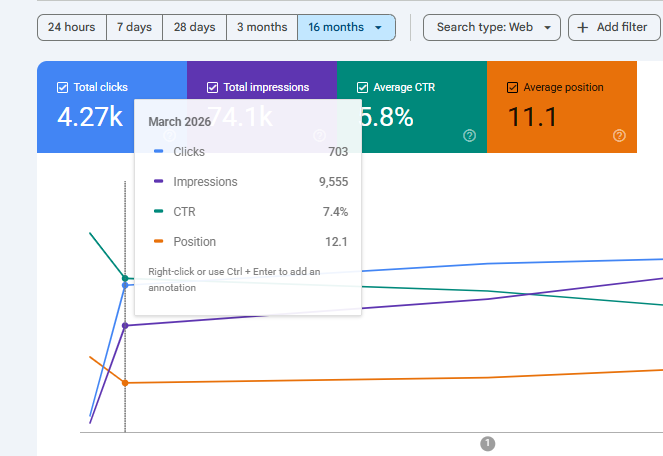
Task: Click the purple Impressions data point
Action: [x=125, y=326]
